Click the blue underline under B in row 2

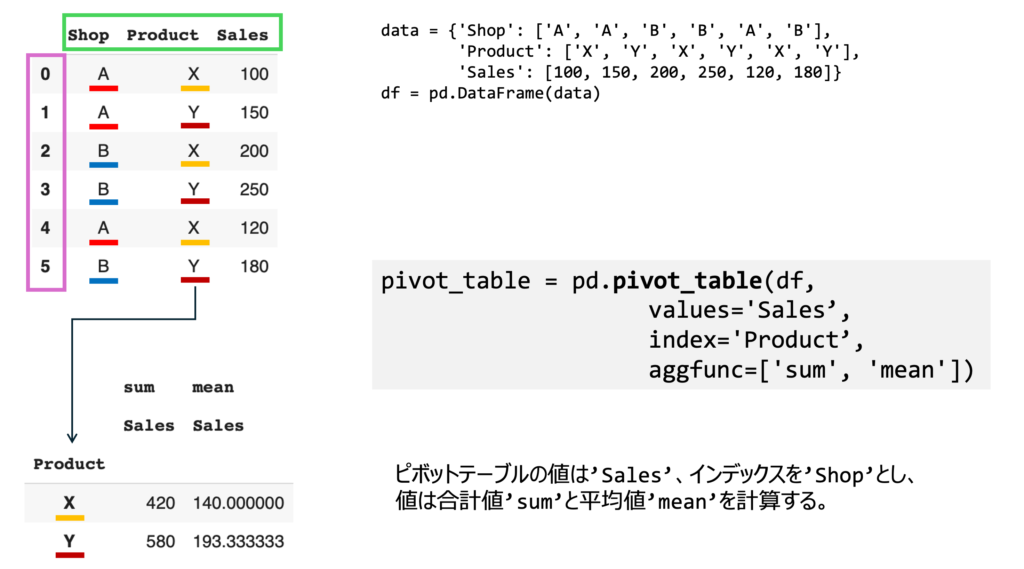(x=103, y=164)
